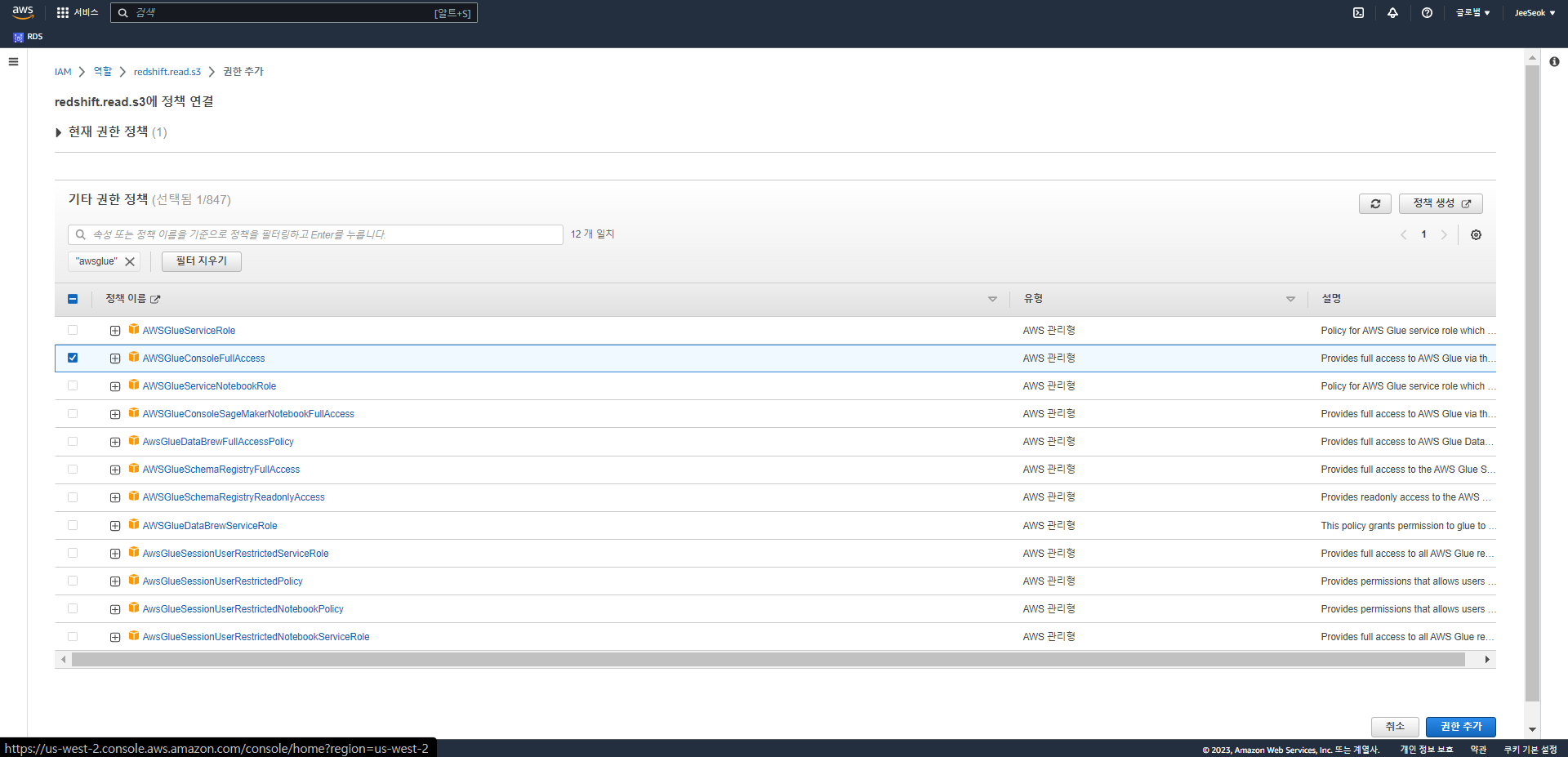Click the vertical page scrollbar

(x=1532, y=384)
